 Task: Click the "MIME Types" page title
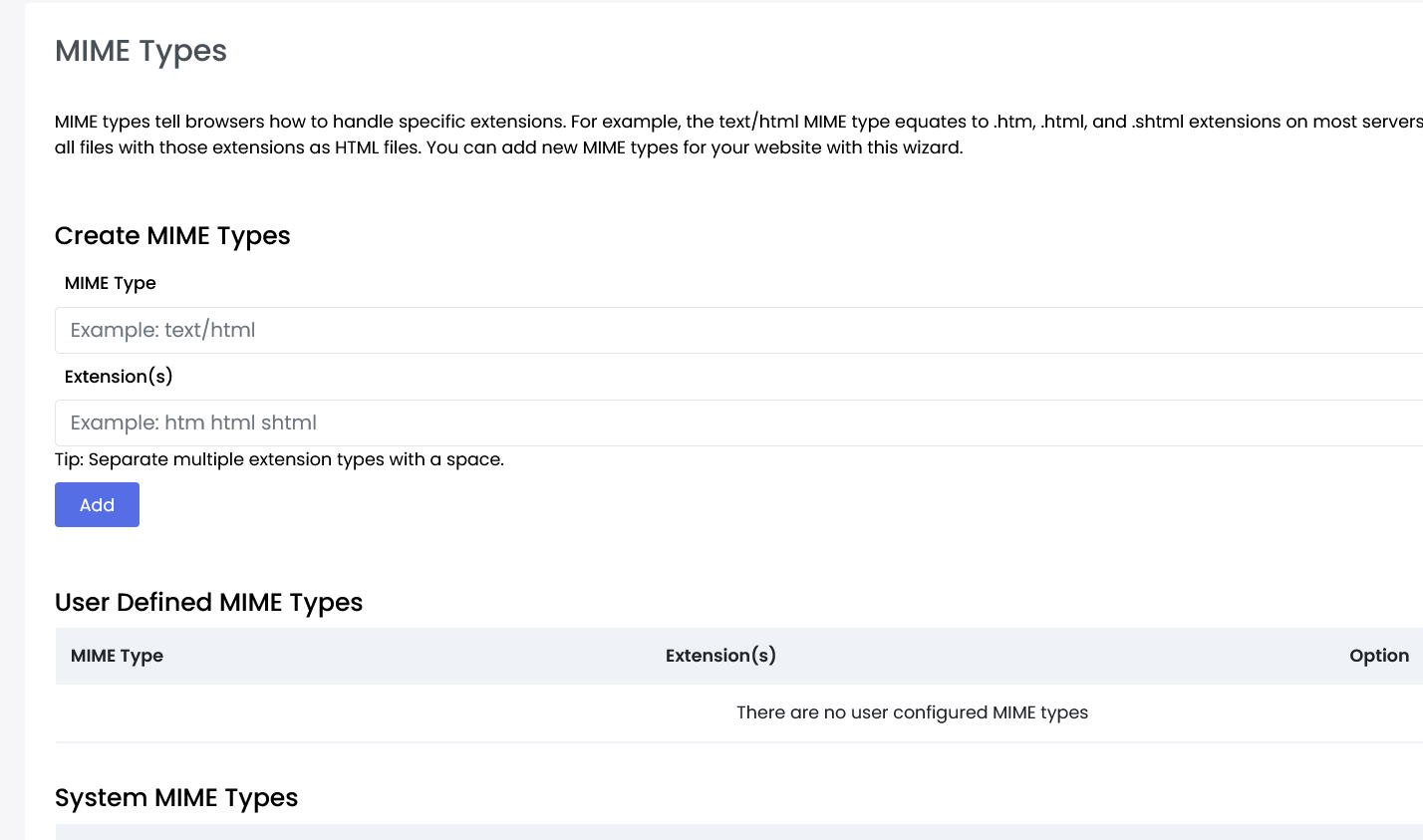(141, 51)
